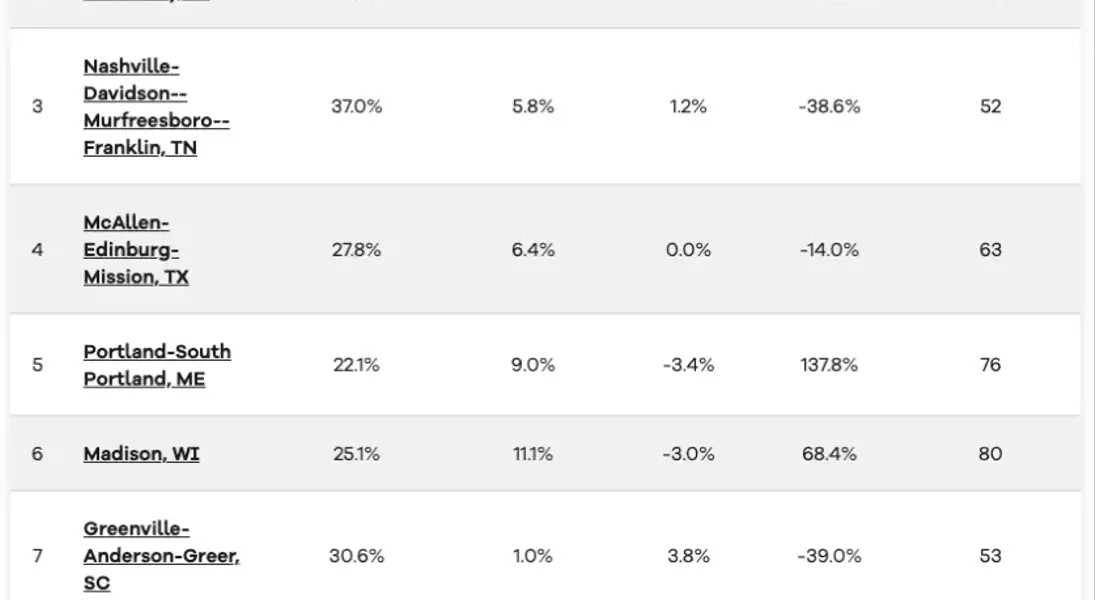
Task: Open the McAllen-Edinburg-Mission, TX link
Action: (x=135, y=250)
